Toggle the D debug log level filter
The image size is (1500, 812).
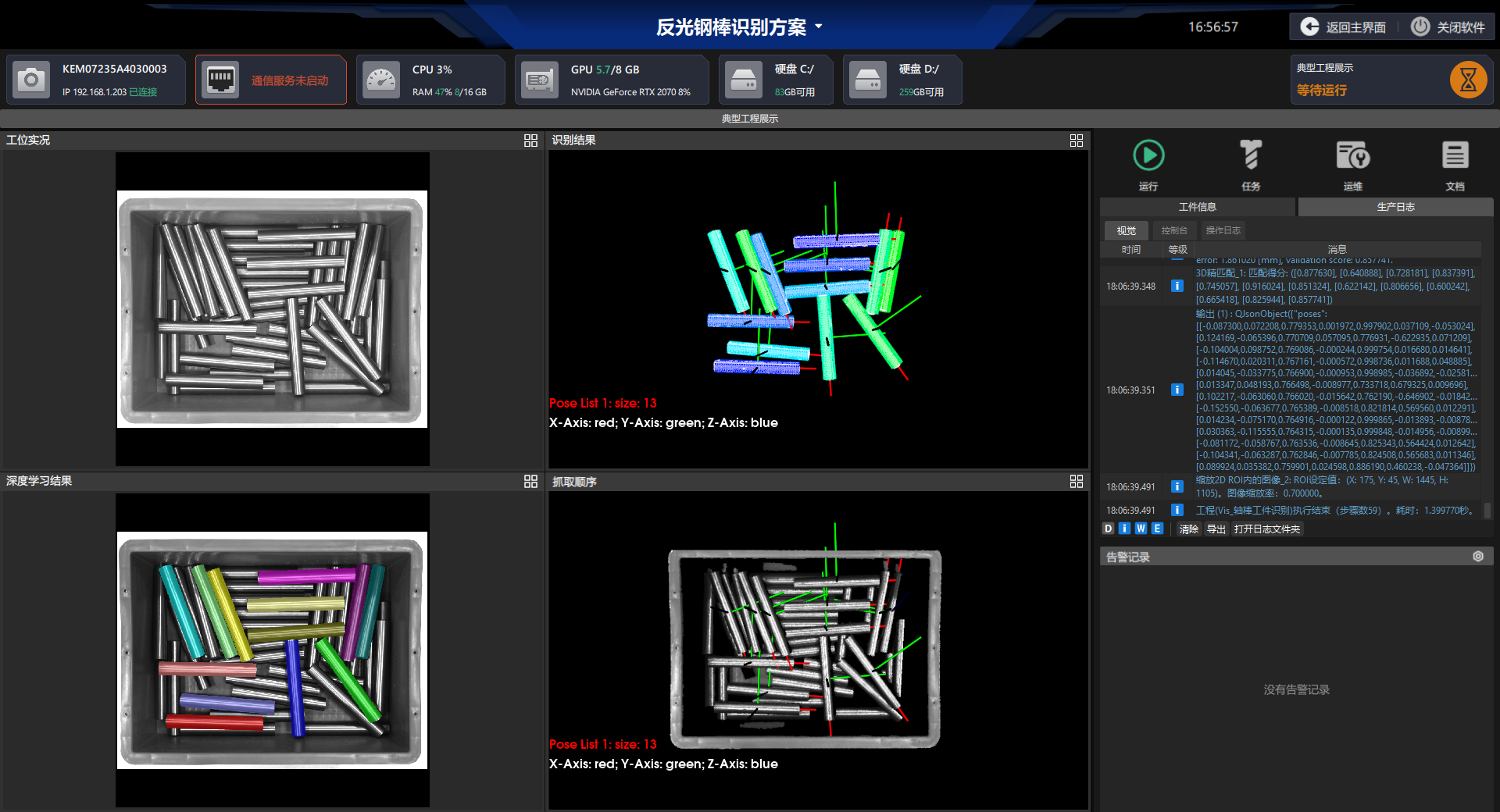[x=1108, y=529]
